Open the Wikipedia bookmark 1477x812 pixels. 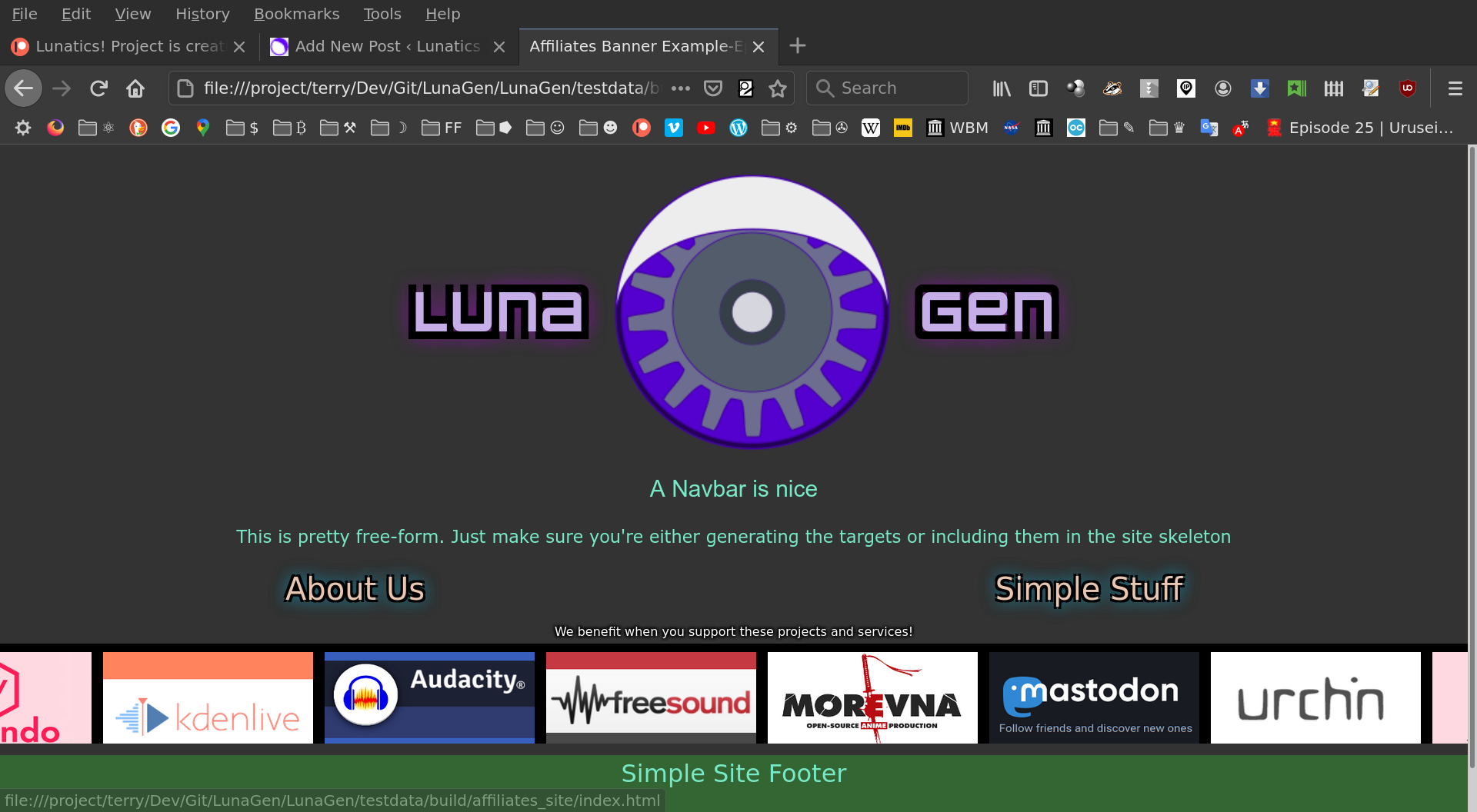(870, 128)
